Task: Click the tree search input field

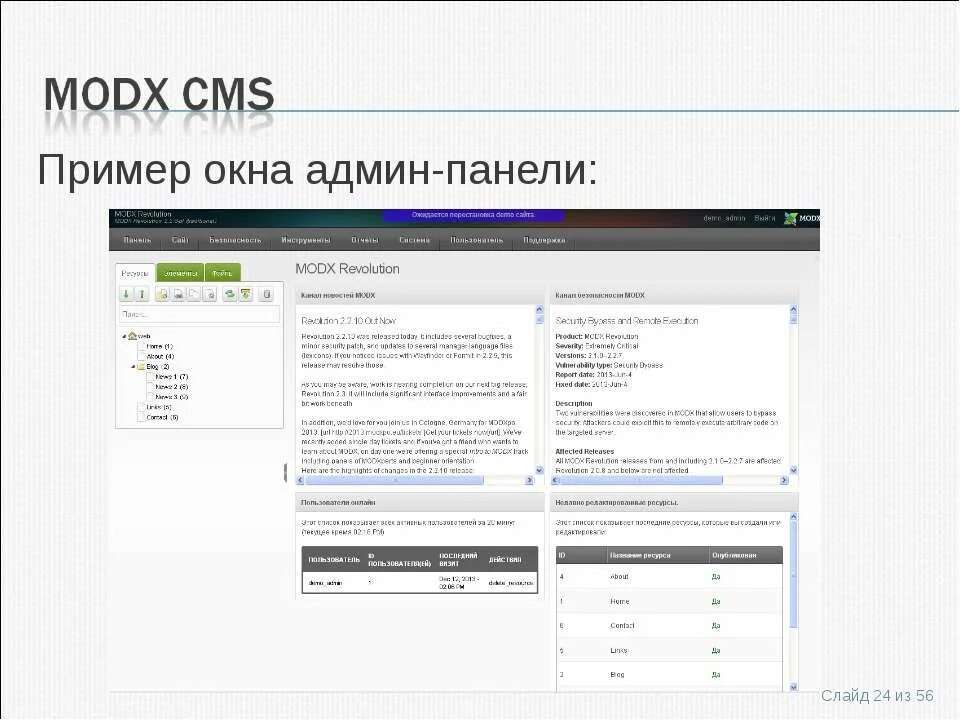Action: (x=199, y=314)
